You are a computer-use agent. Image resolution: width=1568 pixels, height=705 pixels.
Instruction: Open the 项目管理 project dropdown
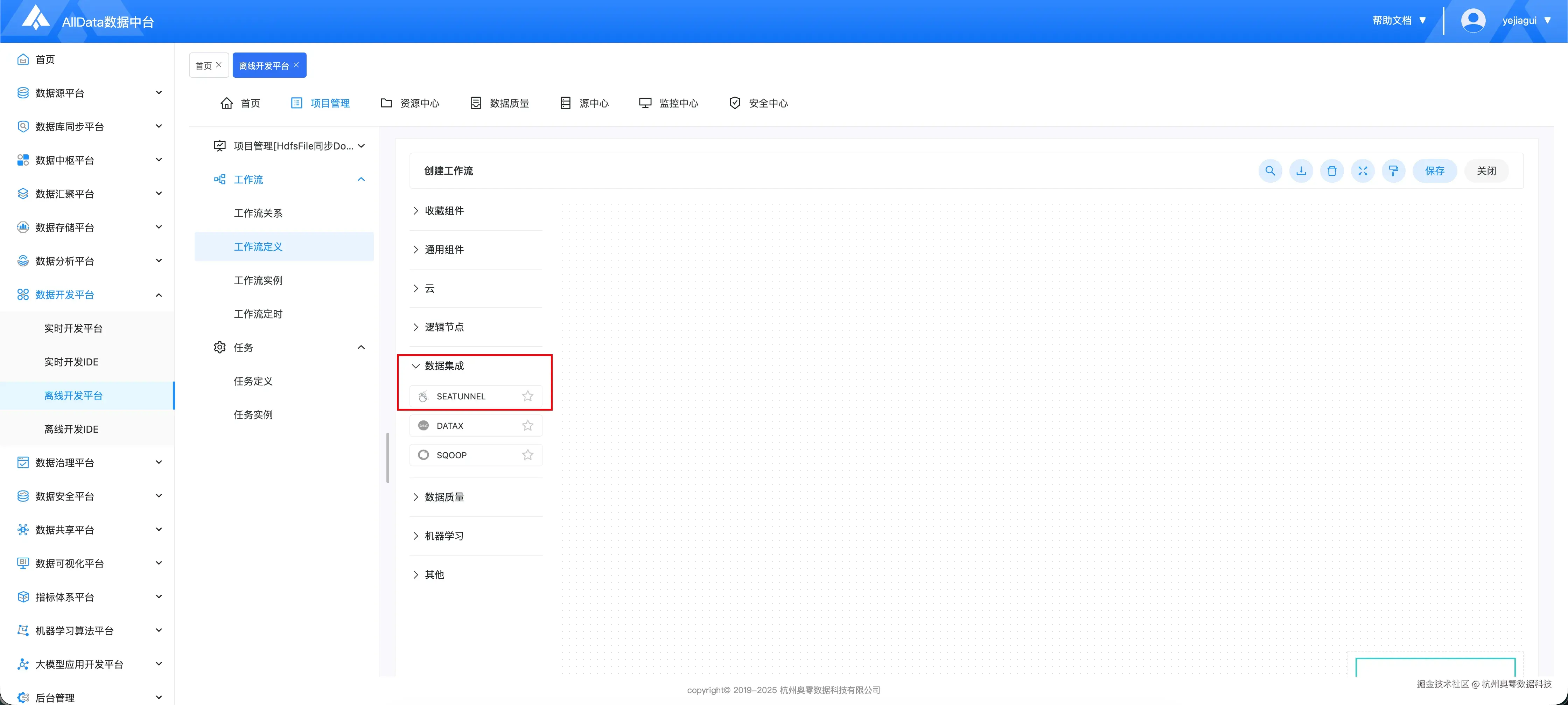[289, 146]
